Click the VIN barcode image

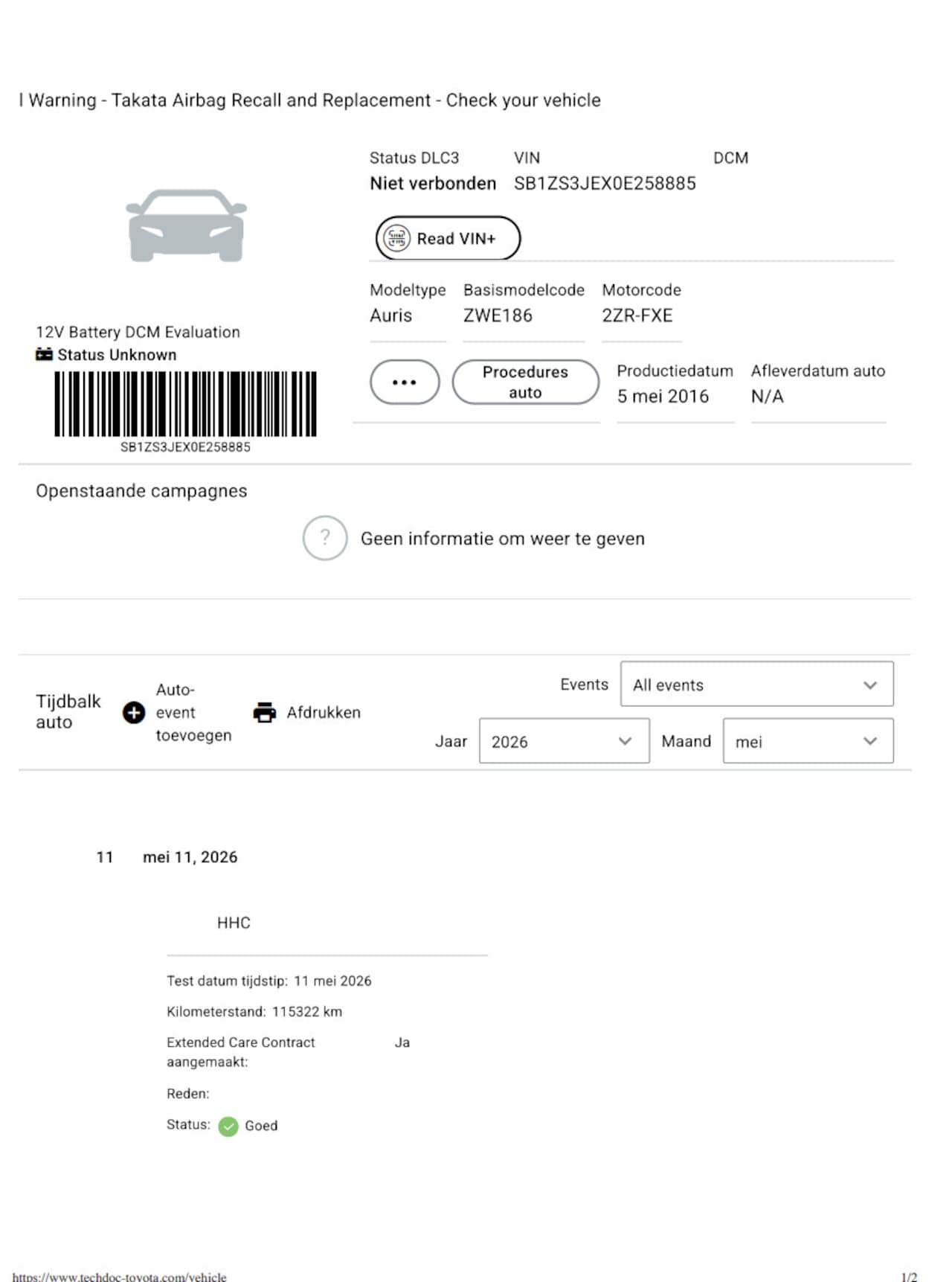185,404
